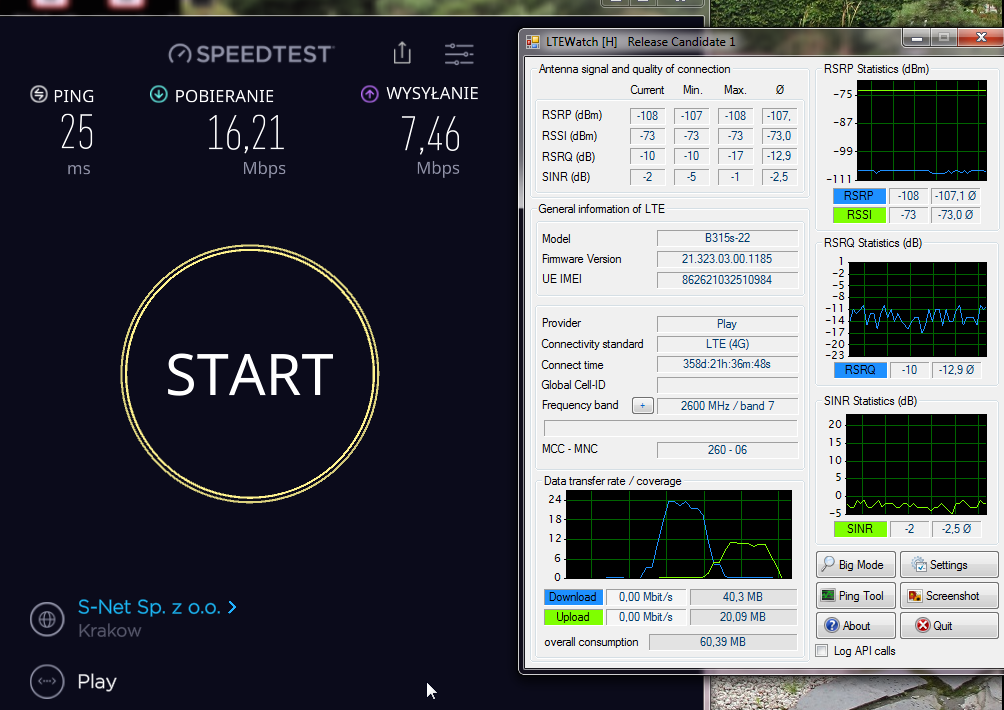Click the download arrow icon by POBIERANIE
The height and width of the screenshot is (710, 1004).
tap(158, 94)
